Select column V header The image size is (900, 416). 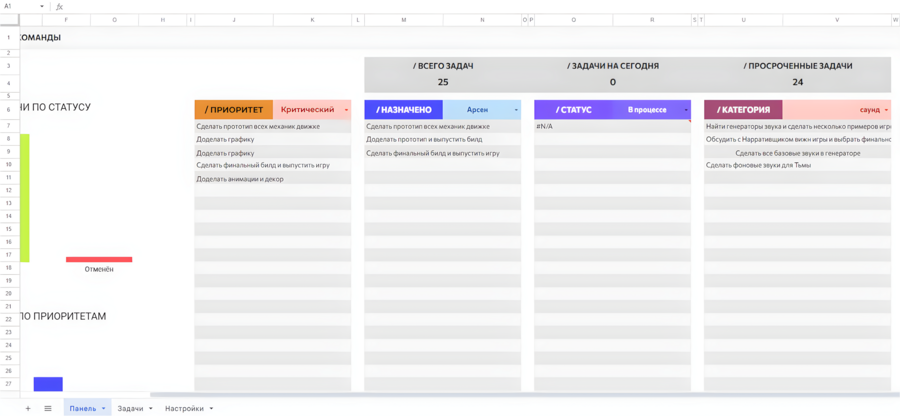click(x=837, y=20)
